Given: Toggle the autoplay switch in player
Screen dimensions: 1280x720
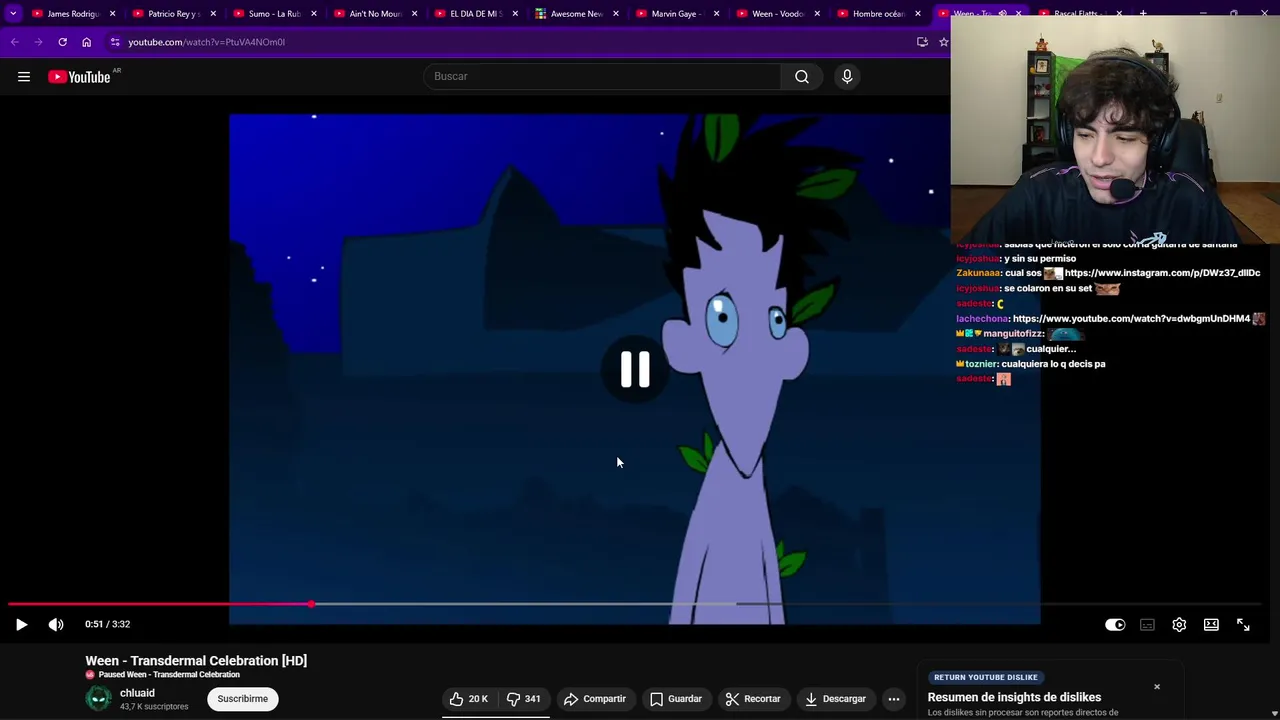Looking at the screenshot, I should click(x=1115, y=624).
